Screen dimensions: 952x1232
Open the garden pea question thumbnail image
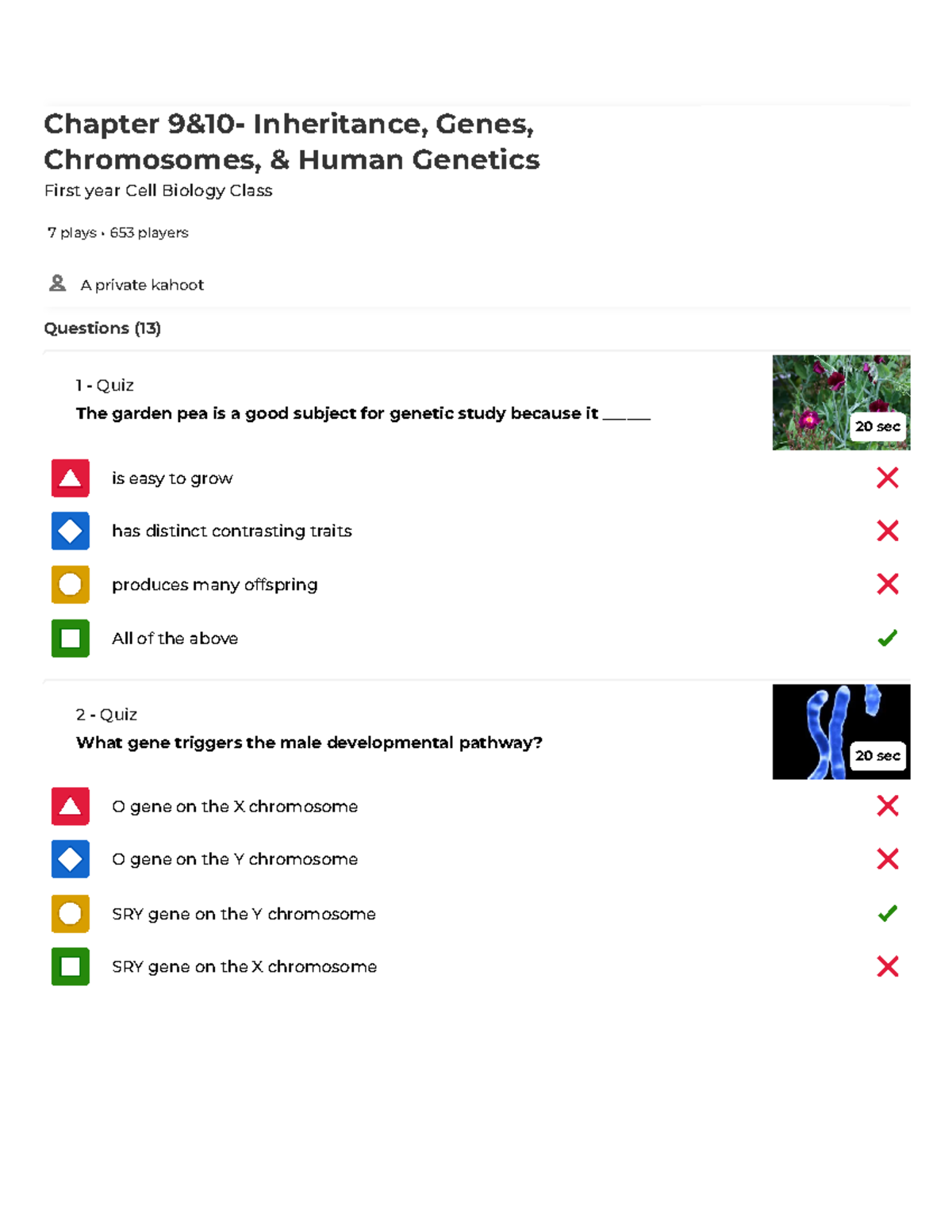pos(841,401)
